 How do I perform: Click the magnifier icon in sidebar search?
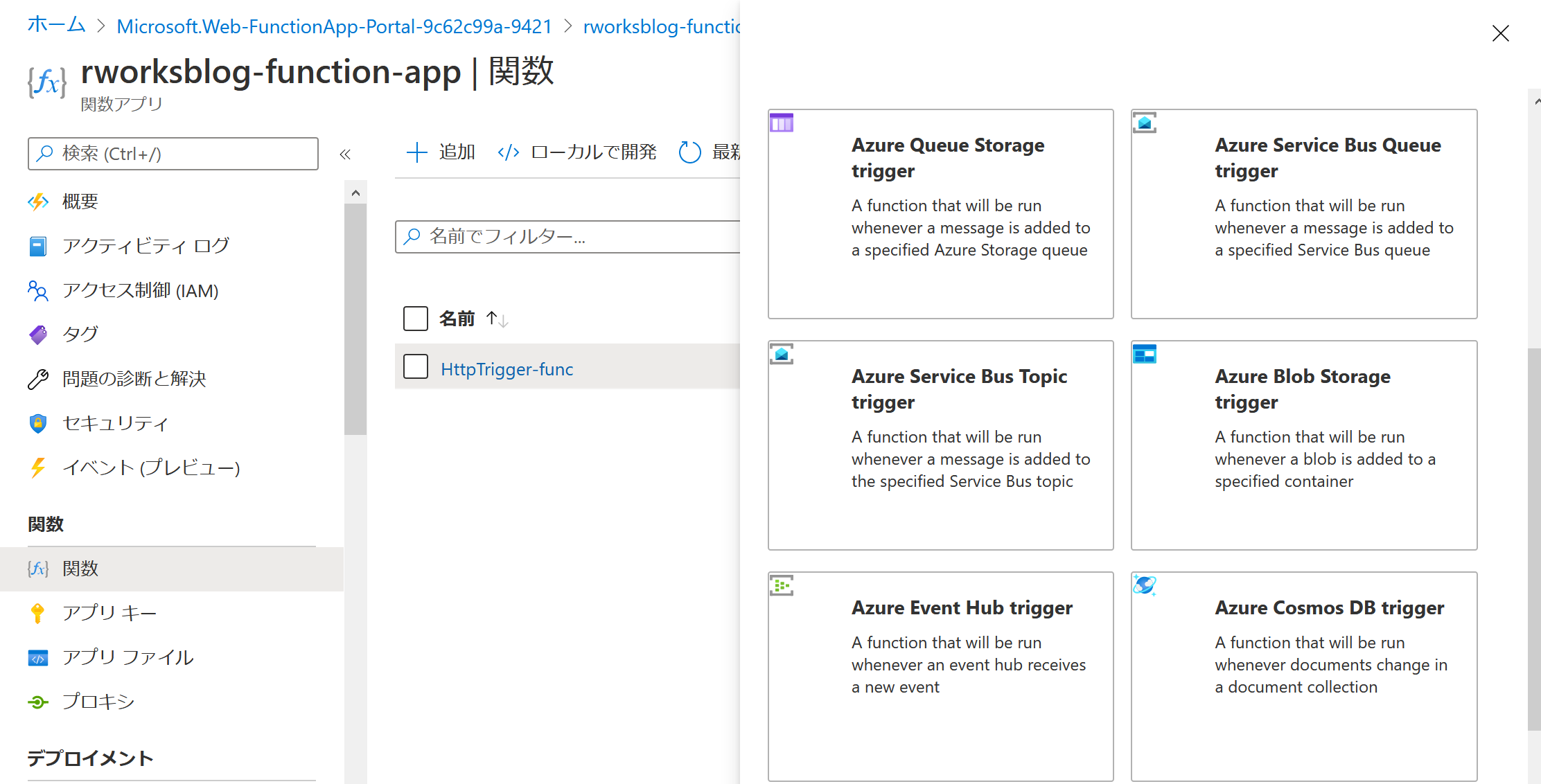[x=45, y=153]
